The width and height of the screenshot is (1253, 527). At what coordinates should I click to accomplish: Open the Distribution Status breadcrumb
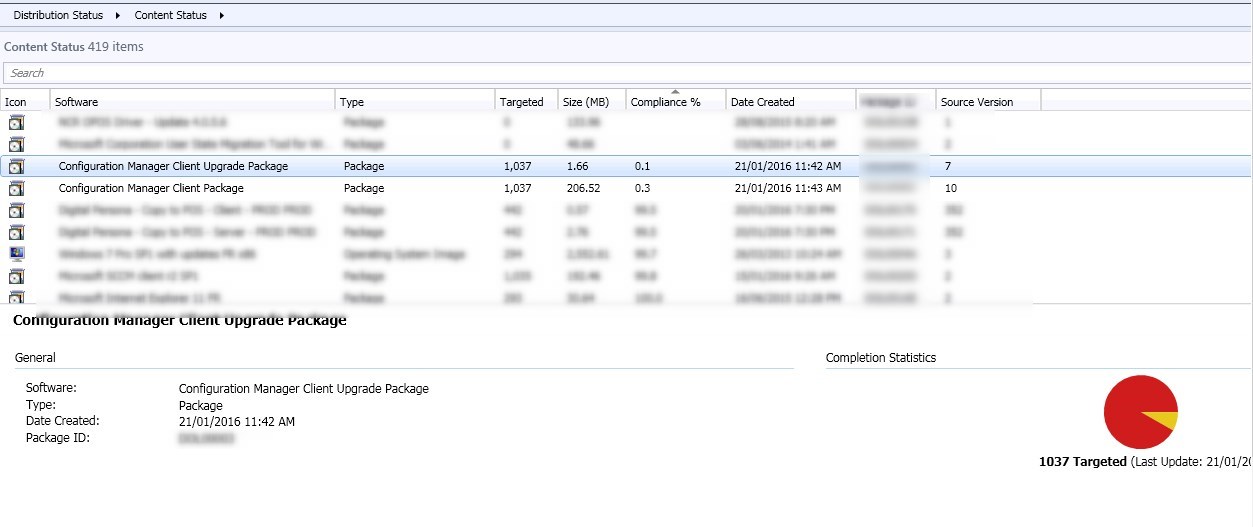tap(59, 15)
